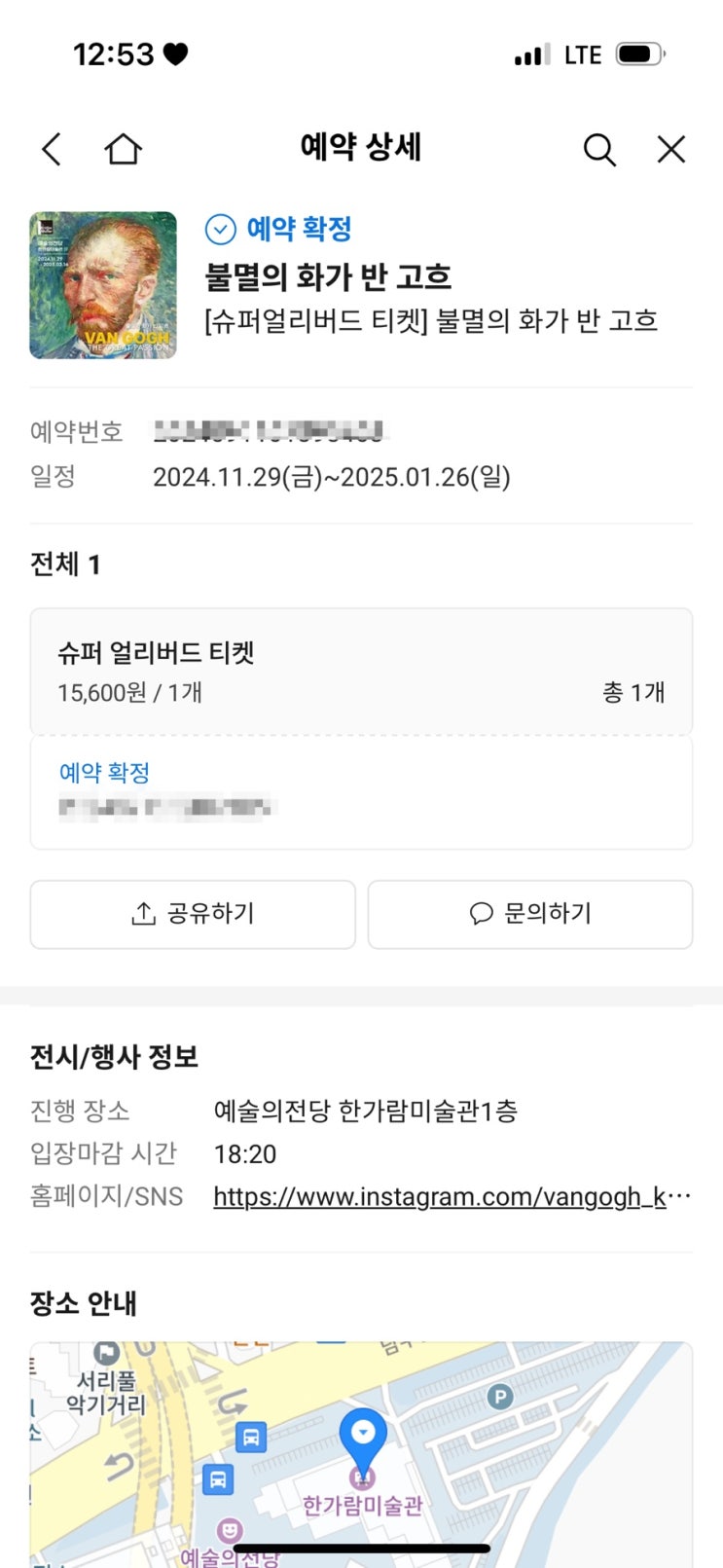
Task: Select 한가람미술관 label on the map
Action: pos(363,1506)
